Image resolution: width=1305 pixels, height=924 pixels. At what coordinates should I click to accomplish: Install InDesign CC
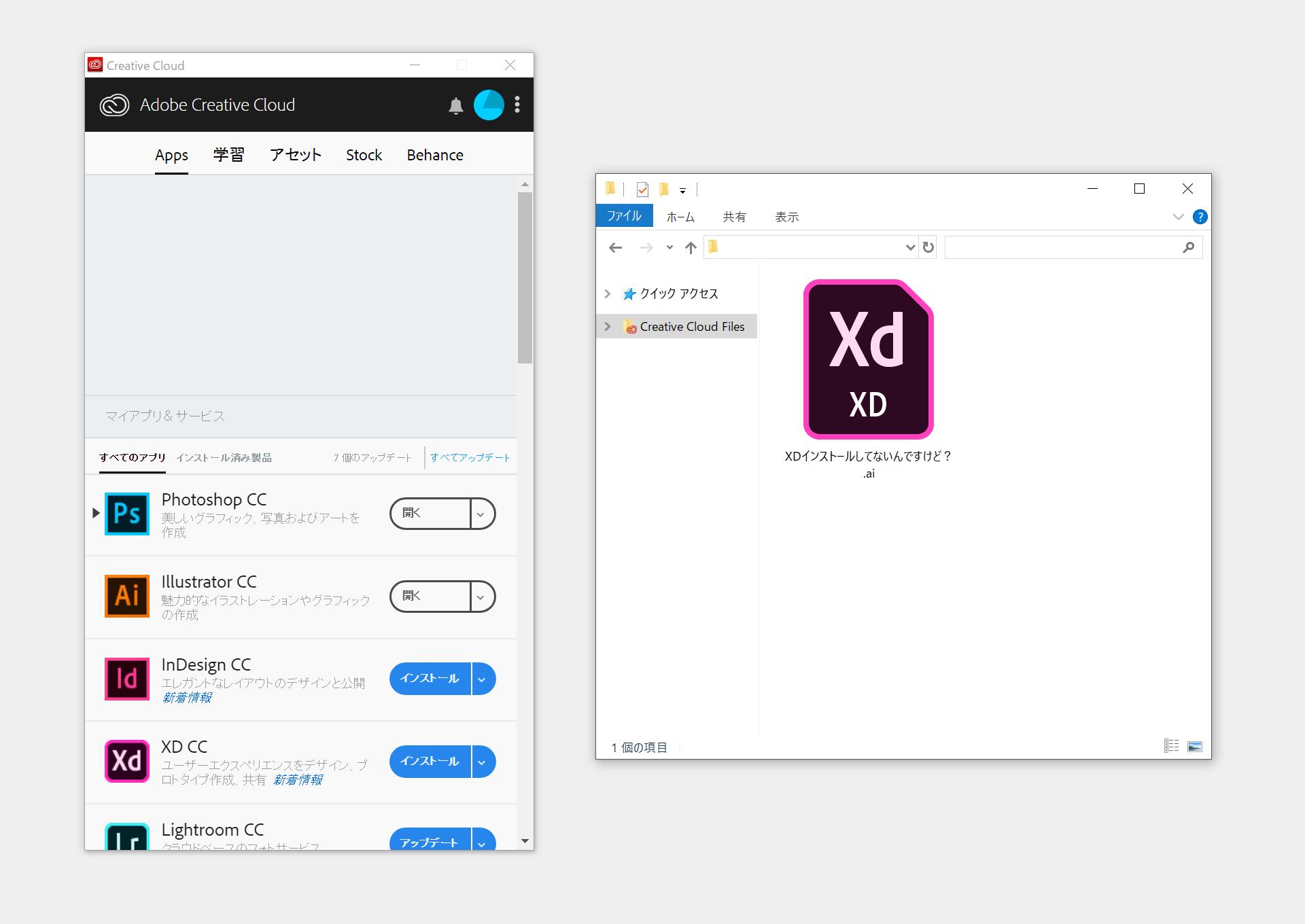(430, 679)
